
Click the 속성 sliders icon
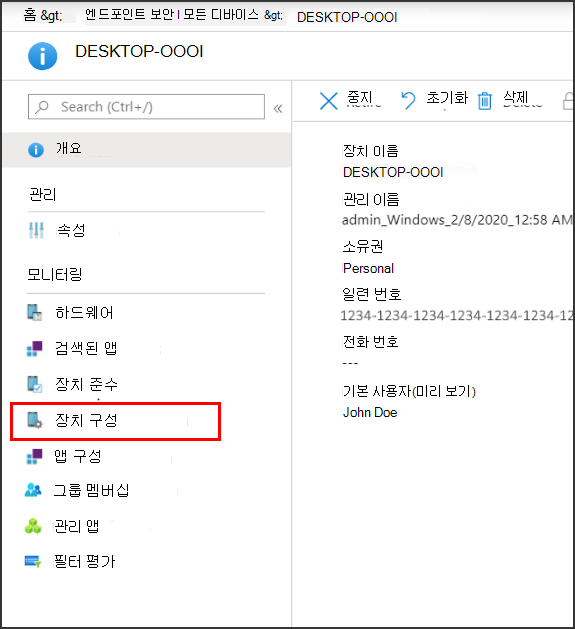[36, 230]
